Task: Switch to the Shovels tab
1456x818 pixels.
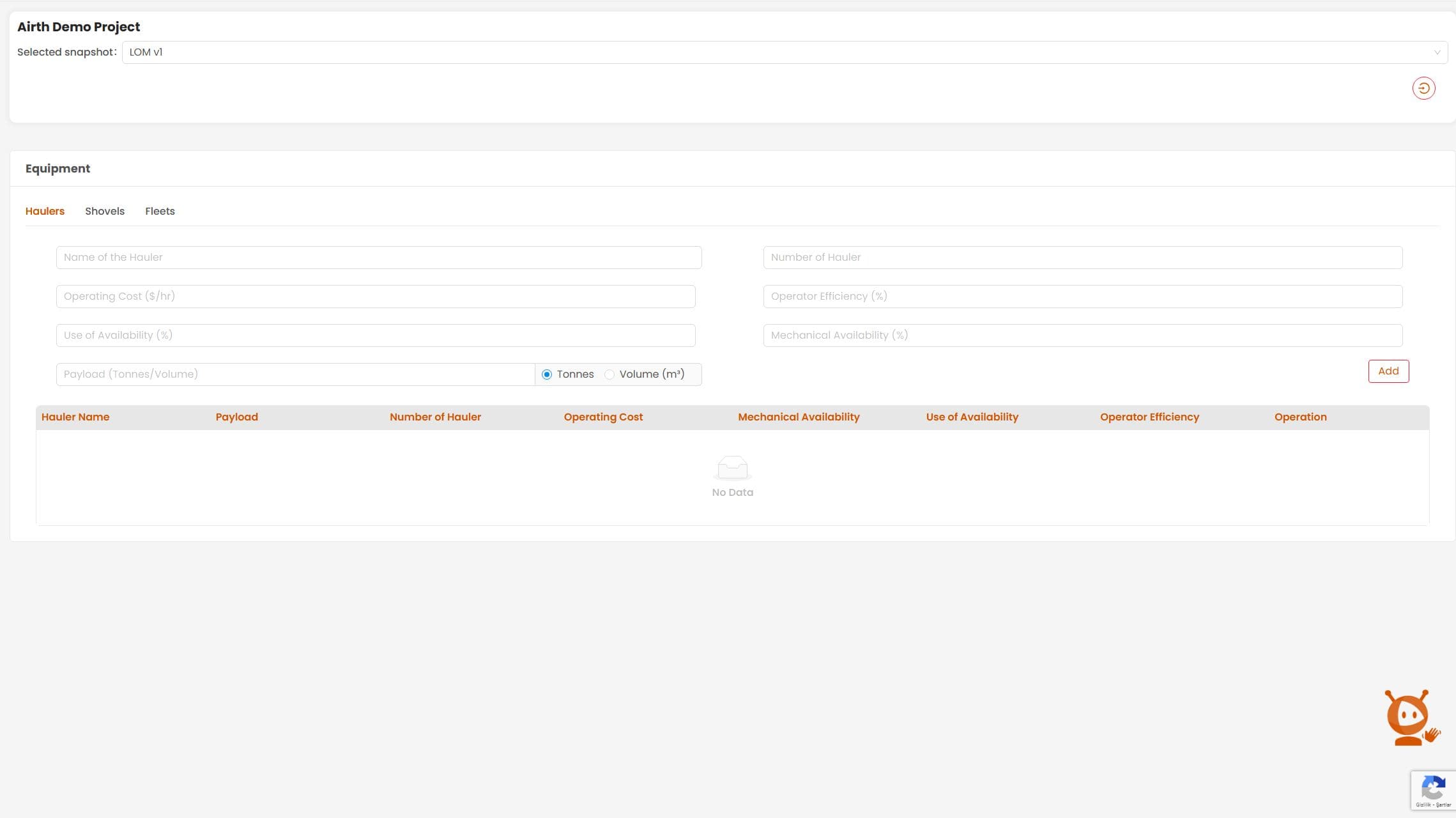Action: coord(105,211)
